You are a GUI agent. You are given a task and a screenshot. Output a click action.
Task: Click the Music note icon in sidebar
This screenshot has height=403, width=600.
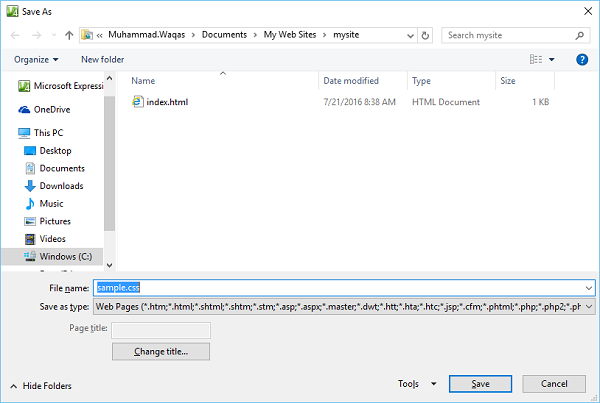[x=30, y=204]
